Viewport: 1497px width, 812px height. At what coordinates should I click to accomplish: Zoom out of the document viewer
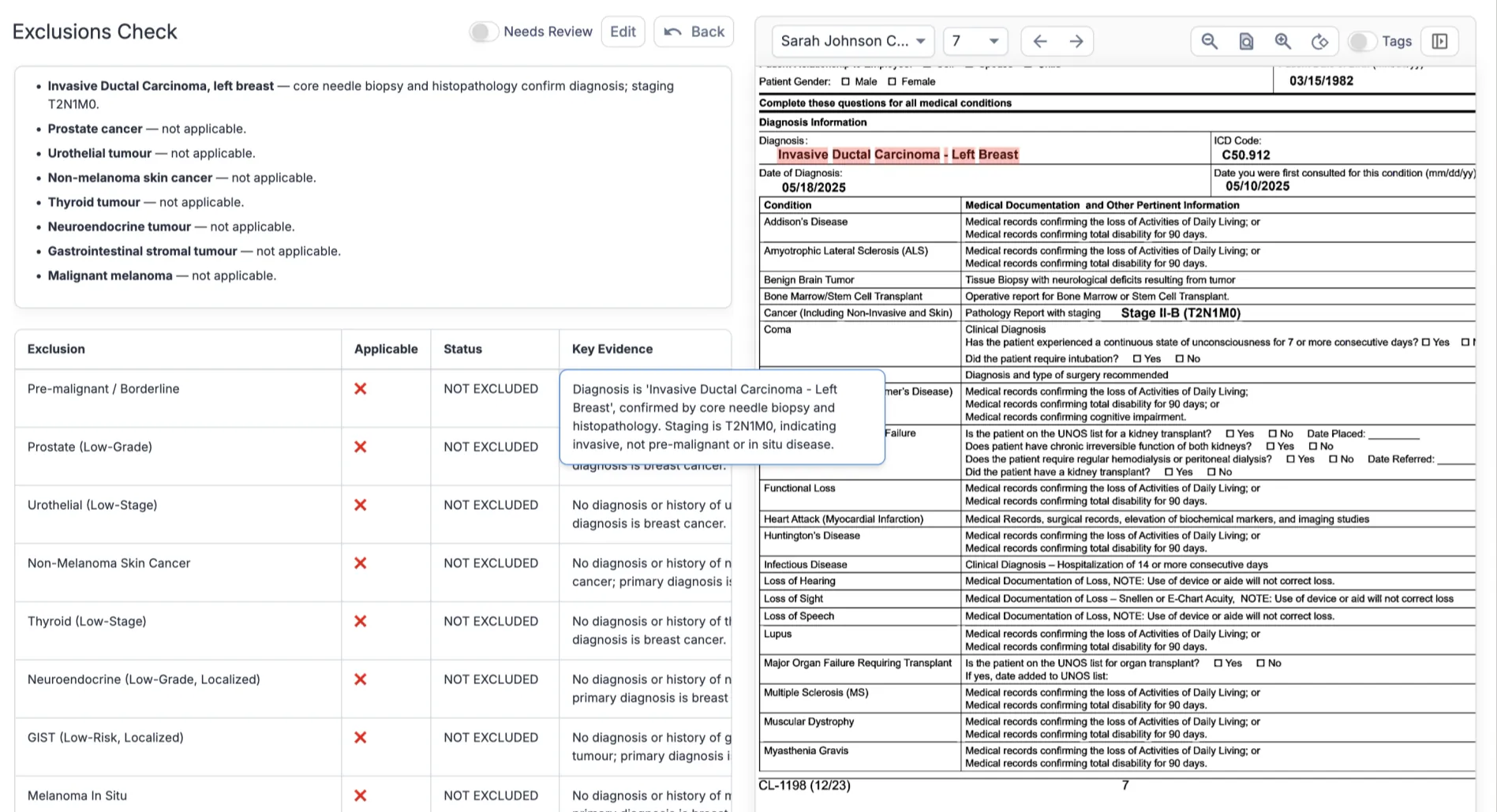1209,41
